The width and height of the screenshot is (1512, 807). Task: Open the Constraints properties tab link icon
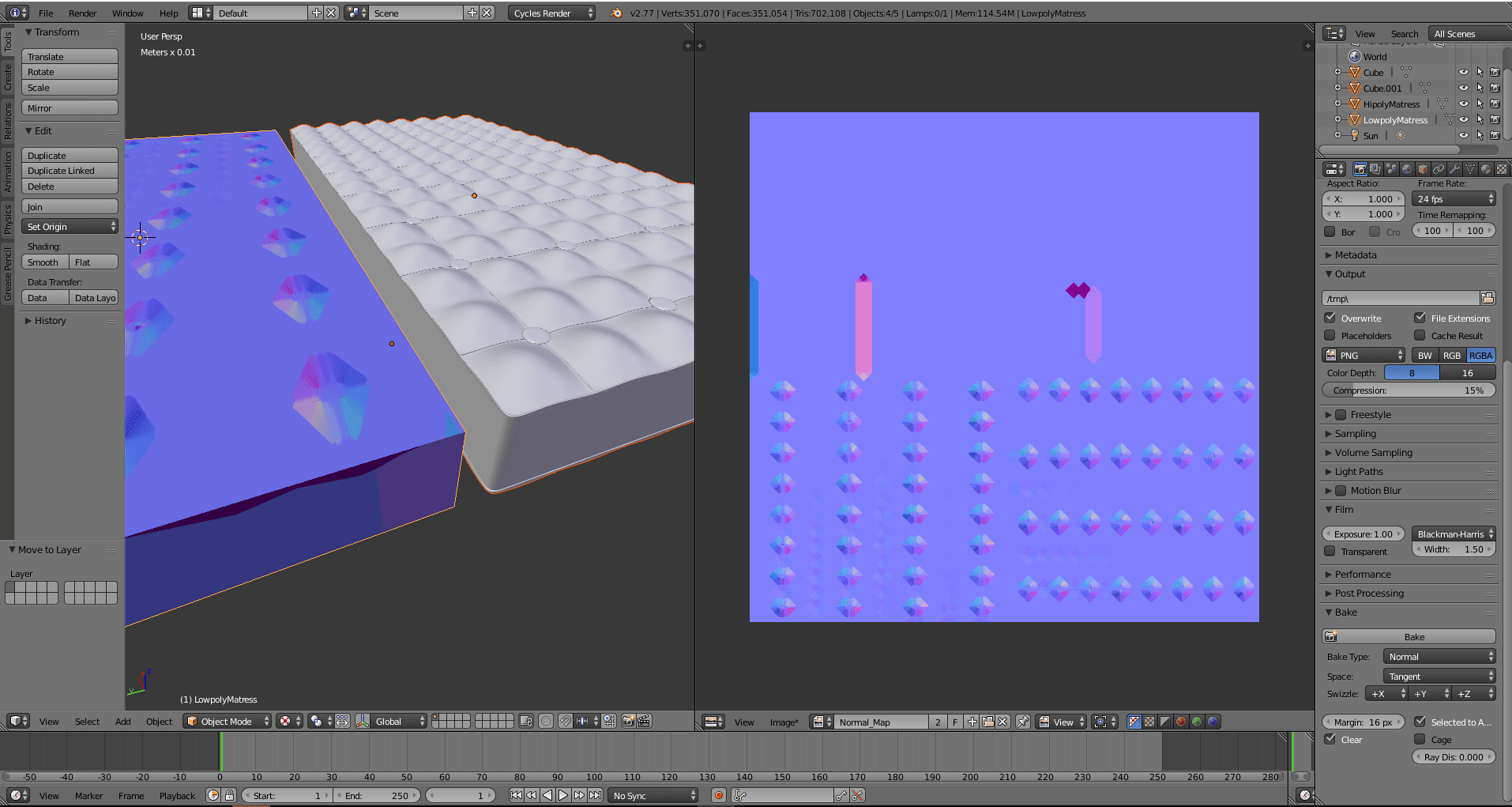tap(1439, 169)
